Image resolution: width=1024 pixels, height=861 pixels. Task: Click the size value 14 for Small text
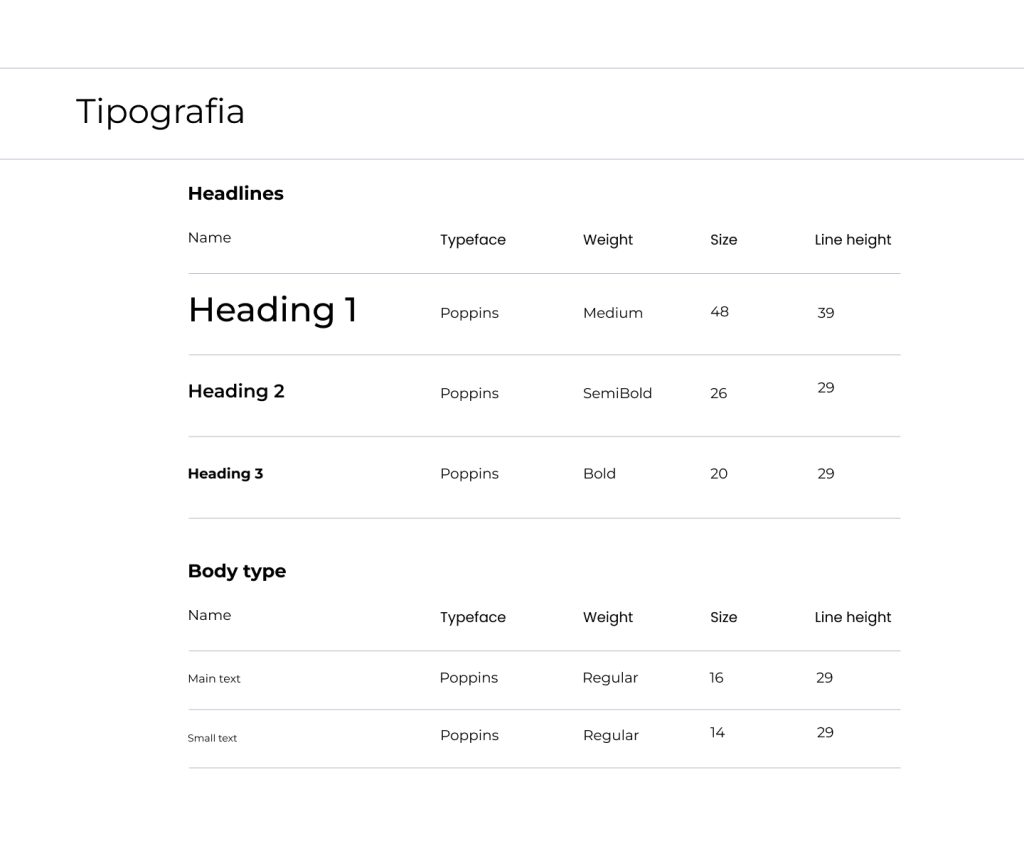tap(717, 733)
